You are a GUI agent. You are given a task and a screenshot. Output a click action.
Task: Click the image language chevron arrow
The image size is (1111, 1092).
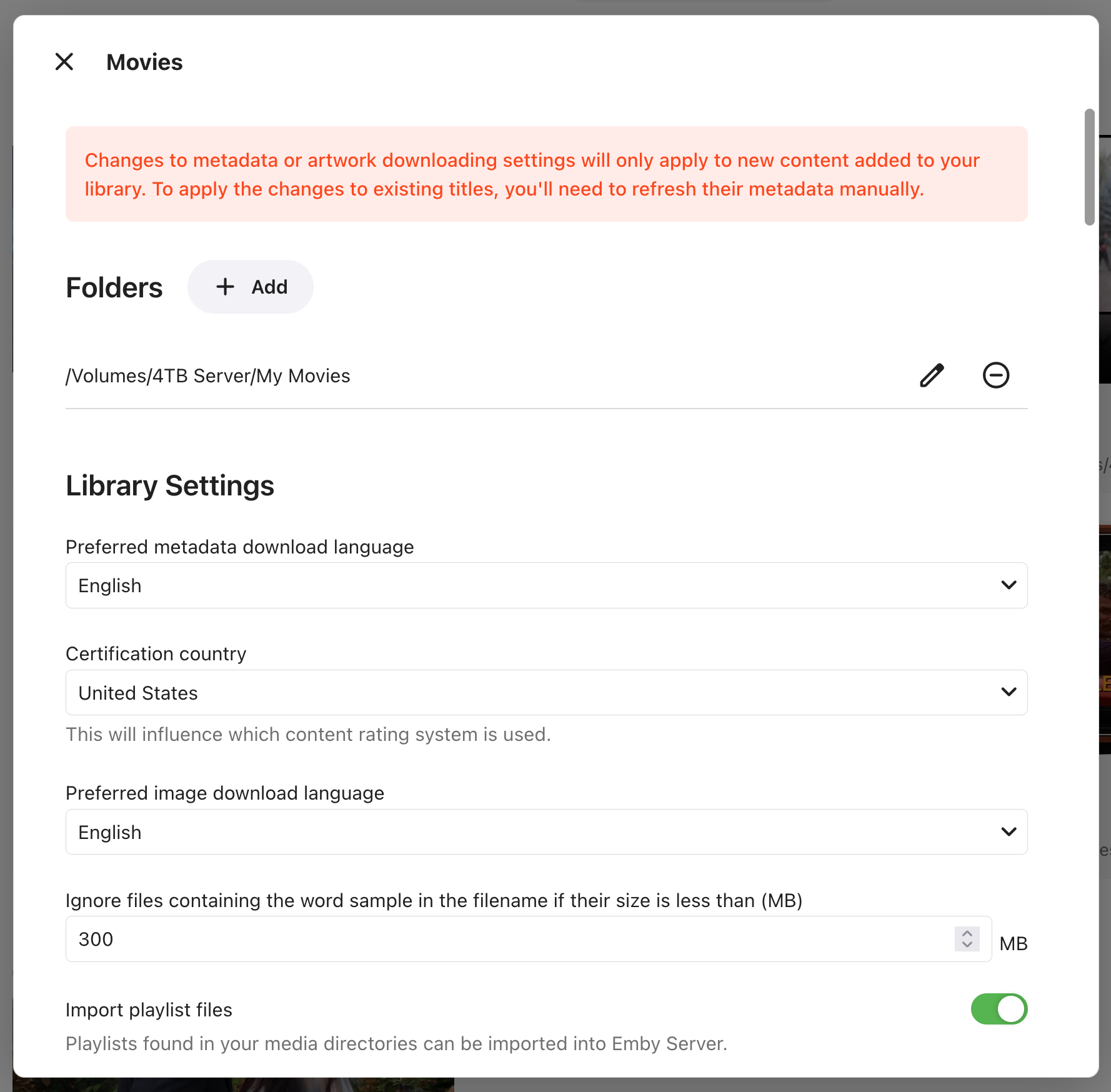(1009, 831)
